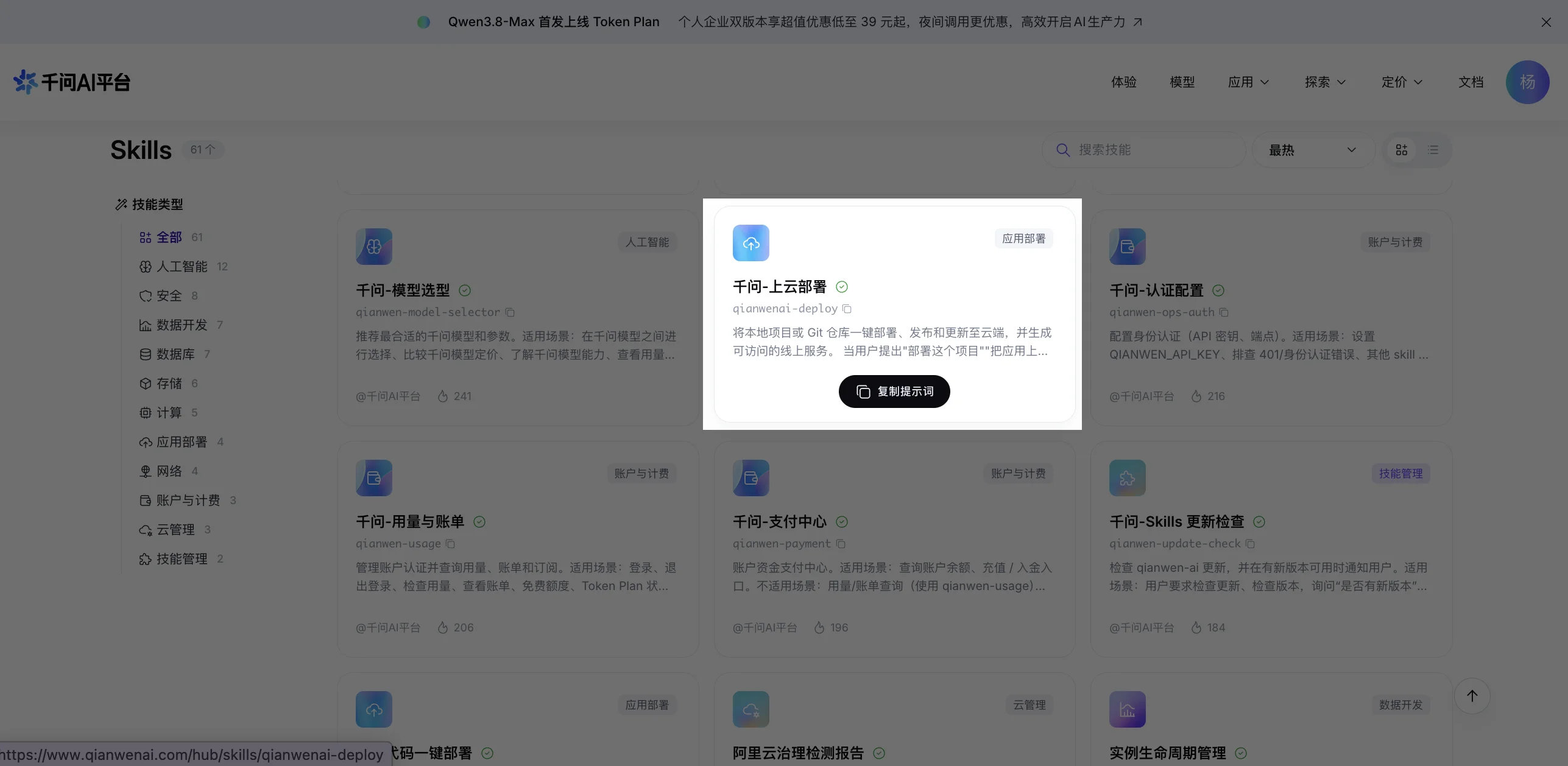Filter by 安全 category
1568x766 pixels.
(x=168, y=296)
